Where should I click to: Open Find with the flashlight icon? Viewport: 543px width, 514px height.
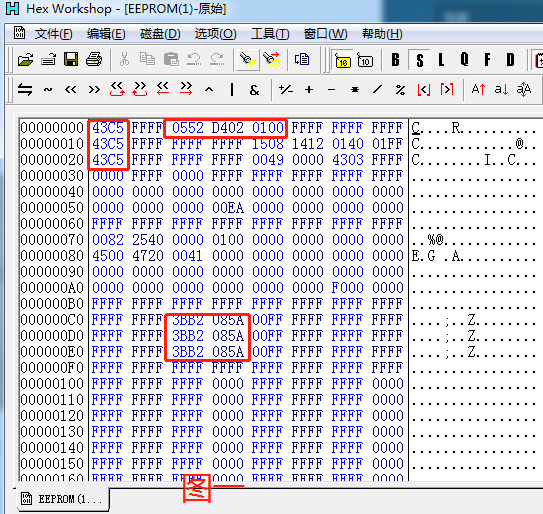(x=248, y=60)
